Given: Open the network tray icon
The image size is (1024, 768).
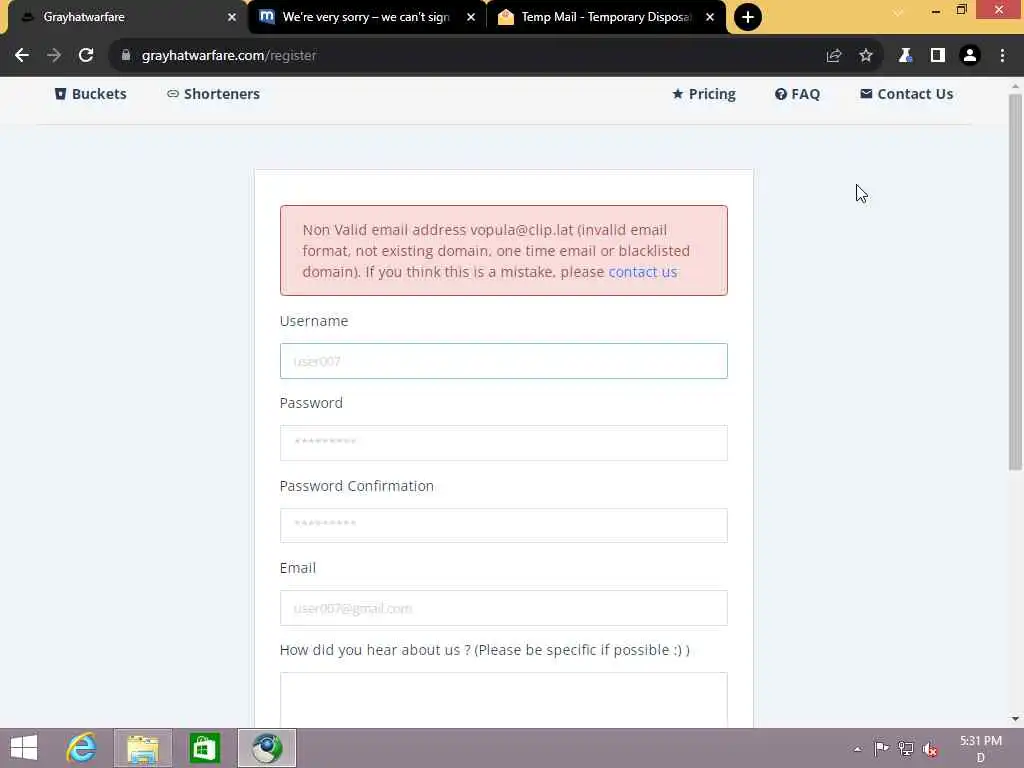Looking at the screenshot, I should click(x=906, y=748).
